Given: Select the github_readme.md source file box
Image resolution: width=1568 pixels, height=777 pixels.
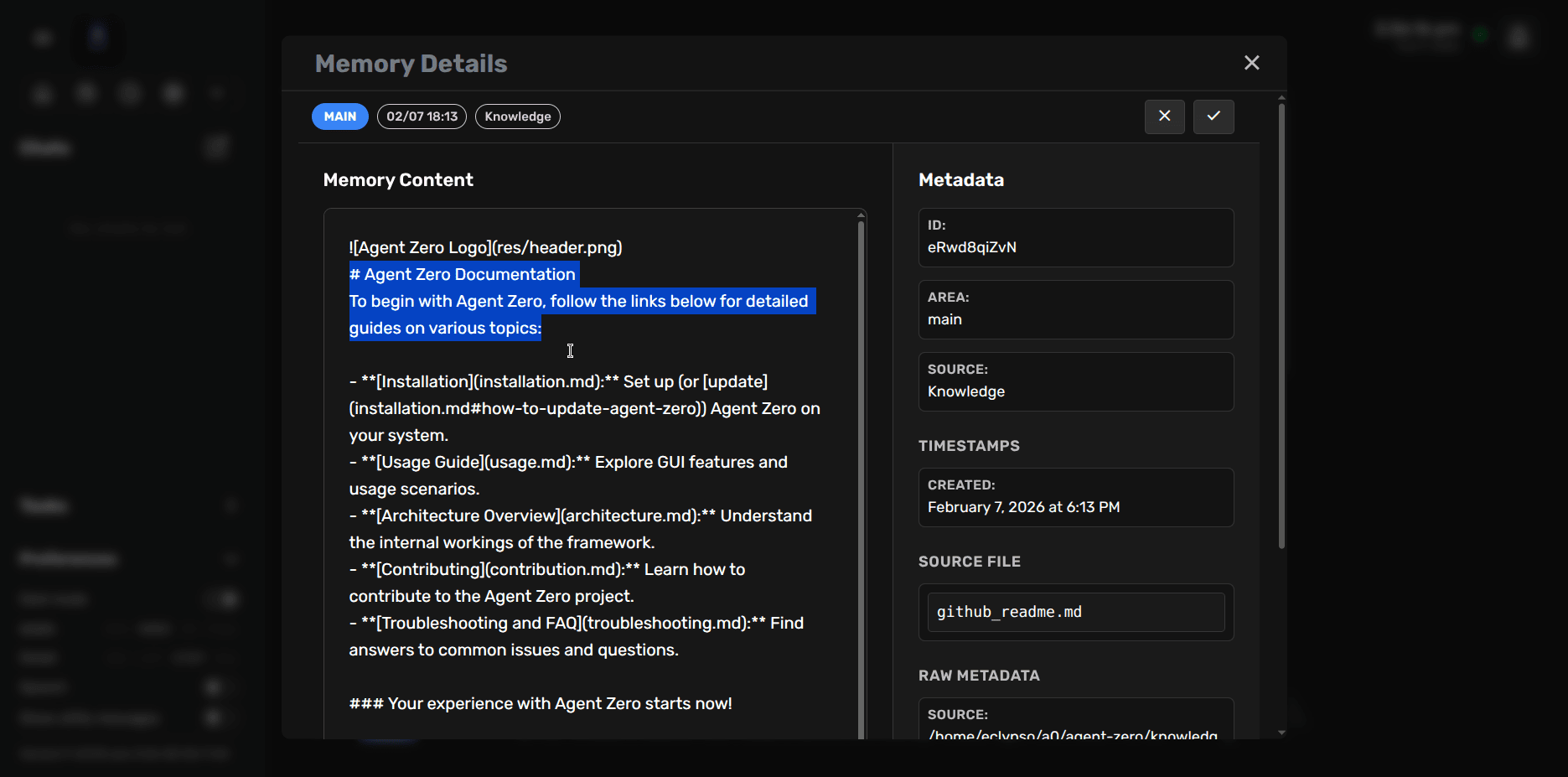Looking at the screenshot, I should [x=1075, y=612].
